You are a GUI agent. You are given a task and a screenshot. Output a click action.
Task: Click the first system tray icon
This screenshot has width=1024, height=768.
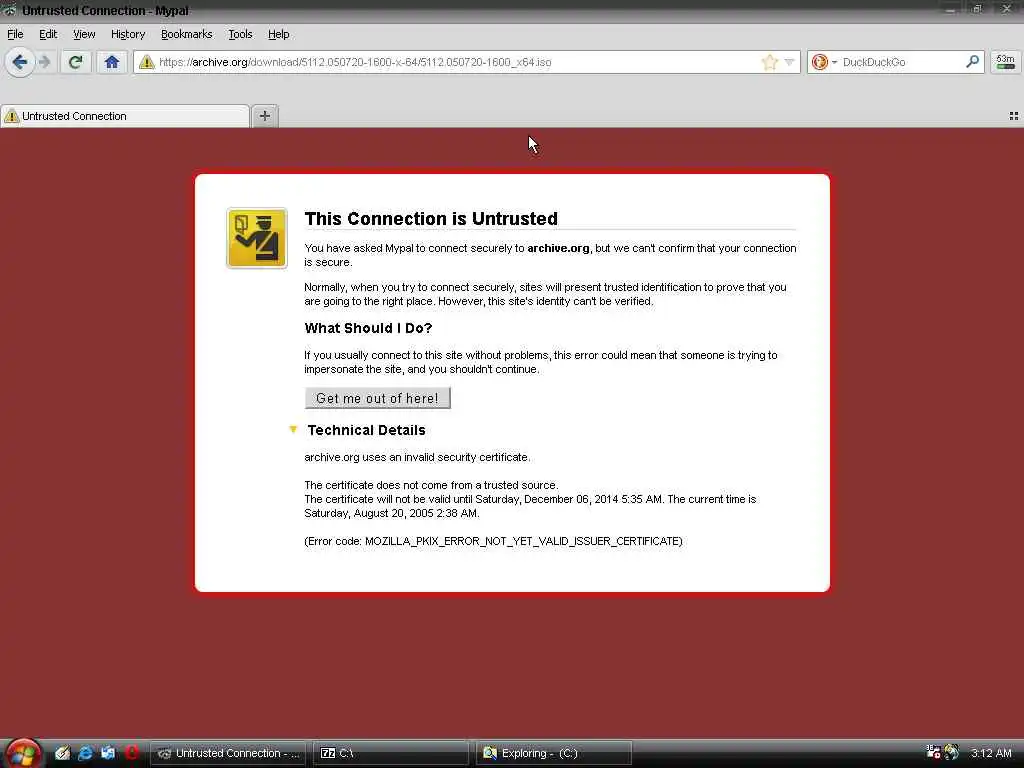click(x=933, y=752)
